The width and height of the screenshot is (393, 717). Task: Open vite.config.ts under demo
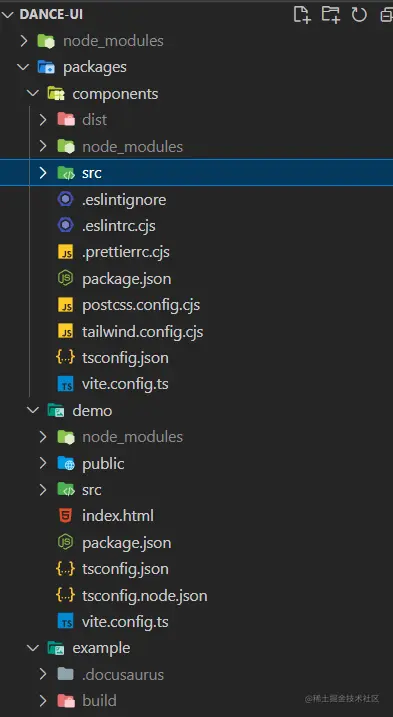[125, 622]
